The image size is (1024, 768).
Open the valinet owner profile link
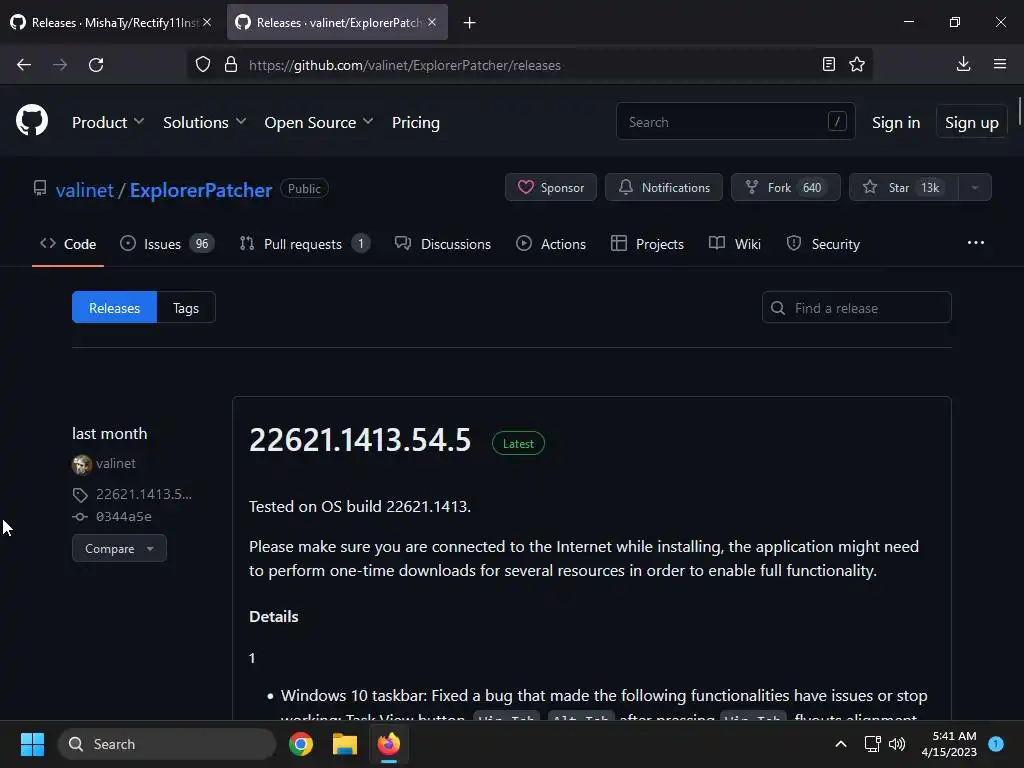pyautogui.click(x=85, y=190)
